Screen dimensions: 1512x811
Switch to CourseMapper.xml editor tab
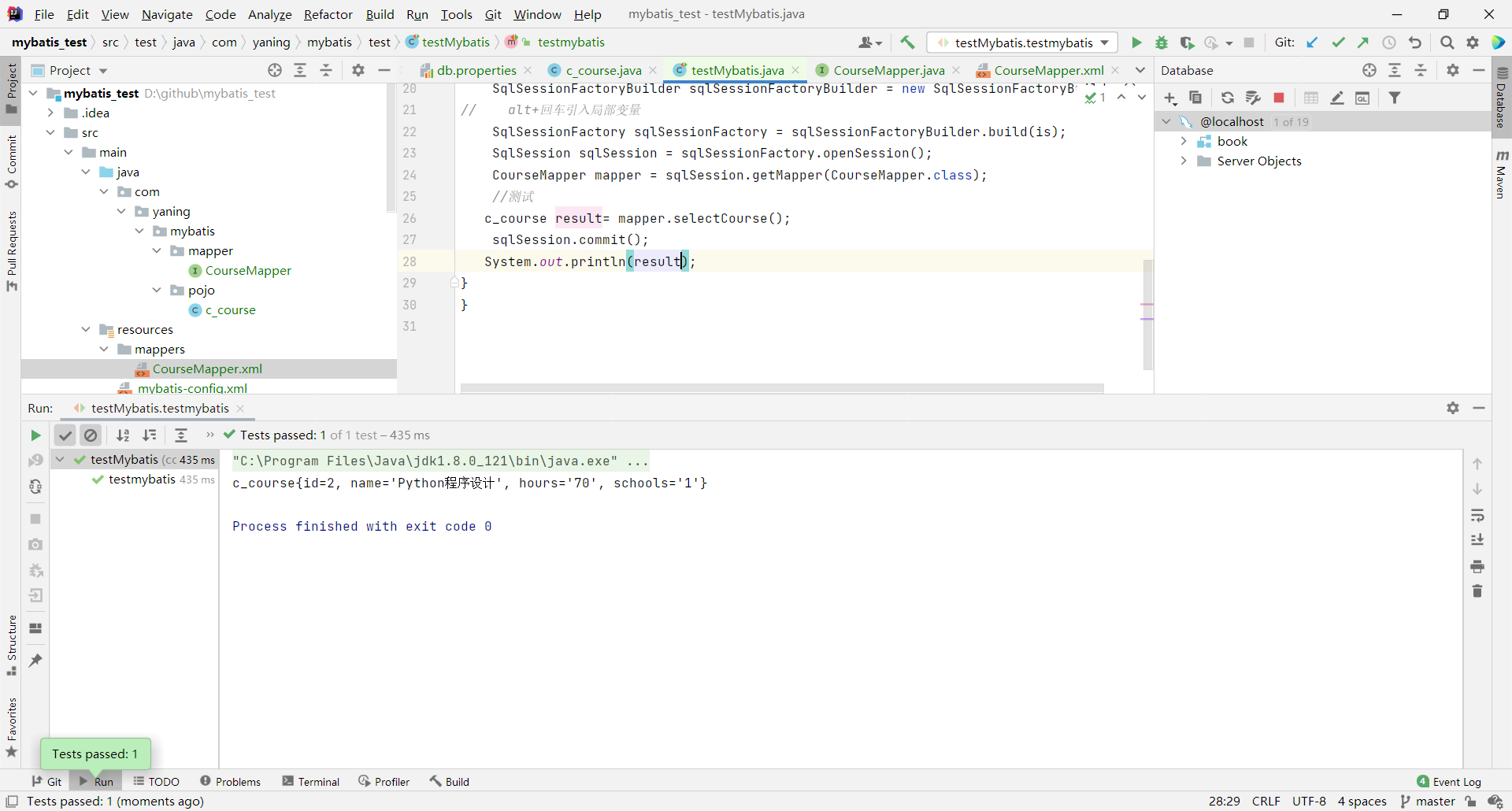click(1048, 70)
